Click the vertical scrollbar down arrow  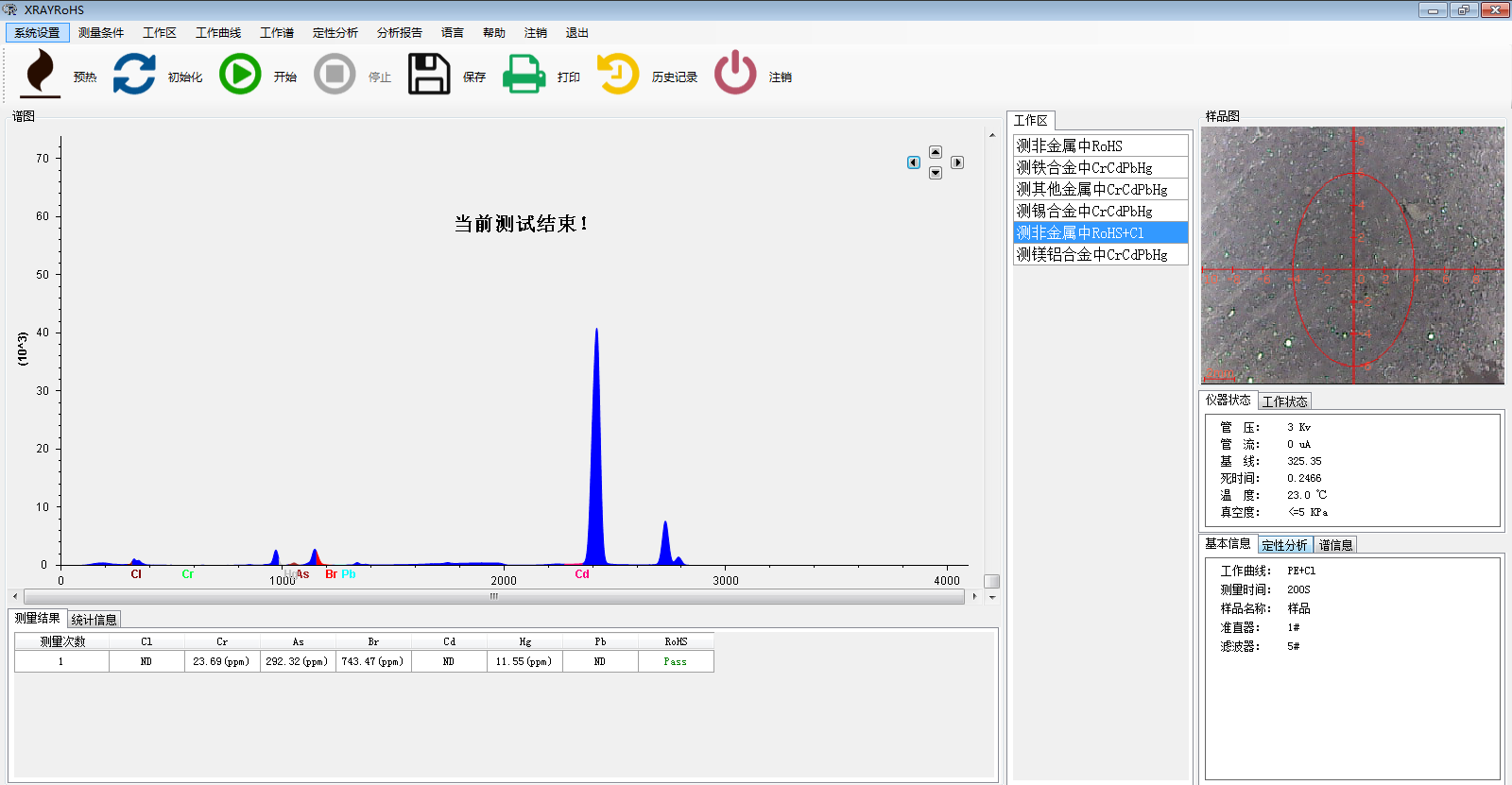coord(992,597)
